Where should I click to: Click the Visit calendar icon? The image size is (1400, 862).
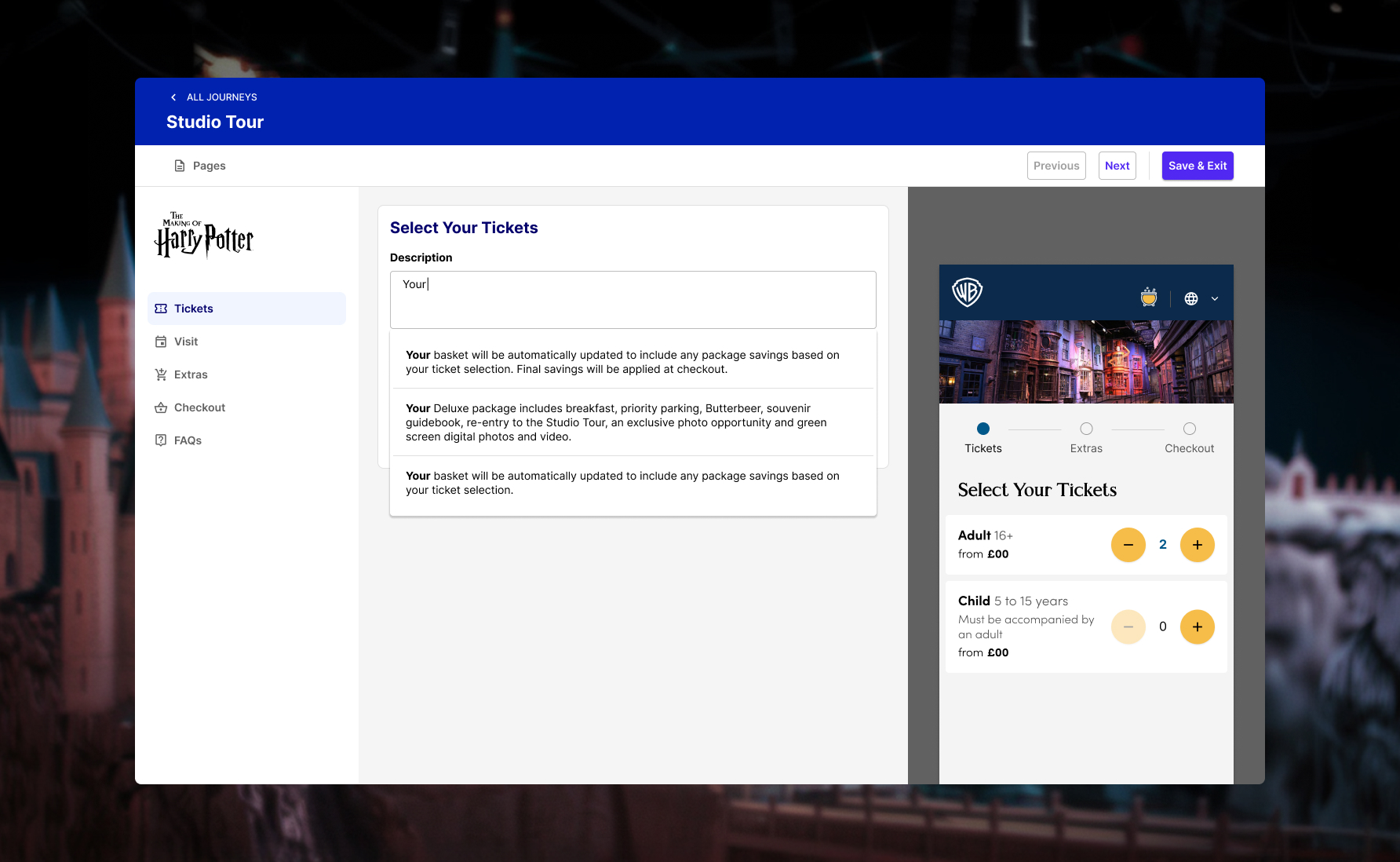(x=161, y=342)
